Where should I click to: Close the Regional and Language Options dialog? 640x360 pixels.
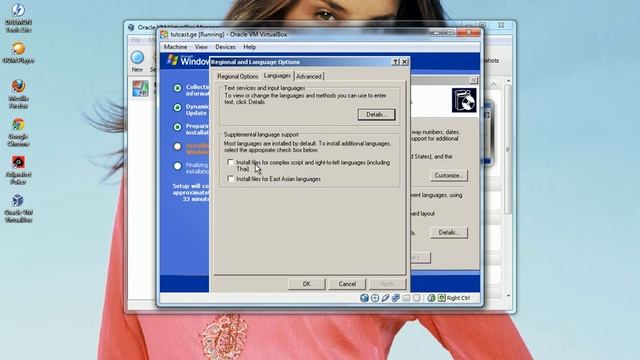coord(404,62)
